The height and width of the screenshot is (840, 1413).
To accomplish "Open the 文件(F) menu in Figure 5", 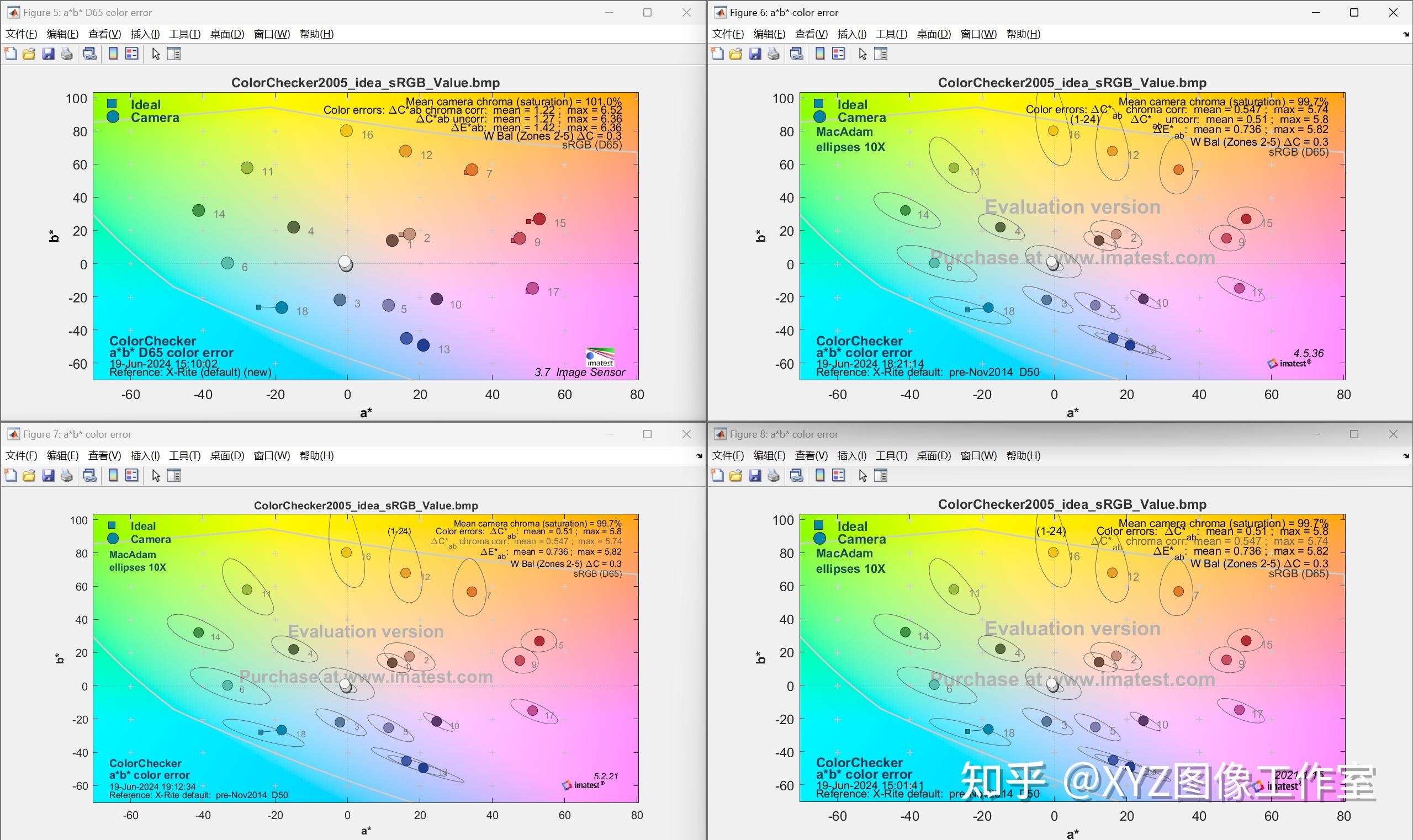I will click(x=20, y=34).
